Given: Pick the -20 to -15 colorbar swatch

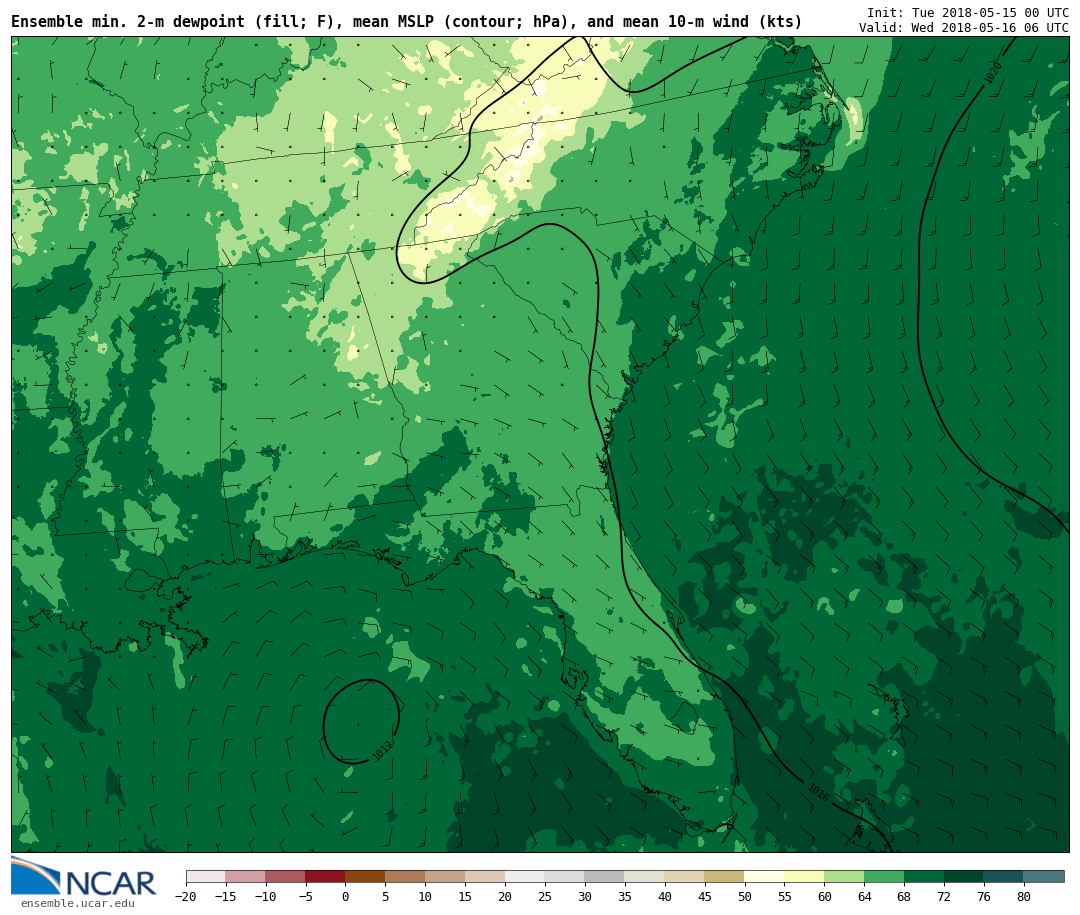Looking at the screenshot, I should 206,876.
